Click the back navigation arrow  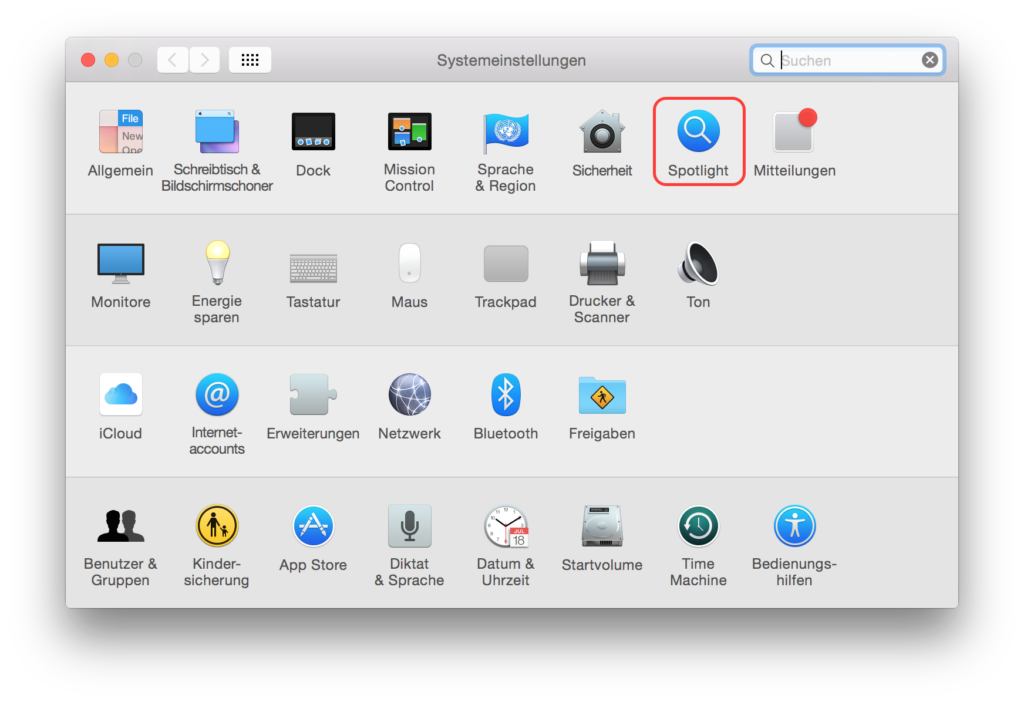click(x=172, y=60)
